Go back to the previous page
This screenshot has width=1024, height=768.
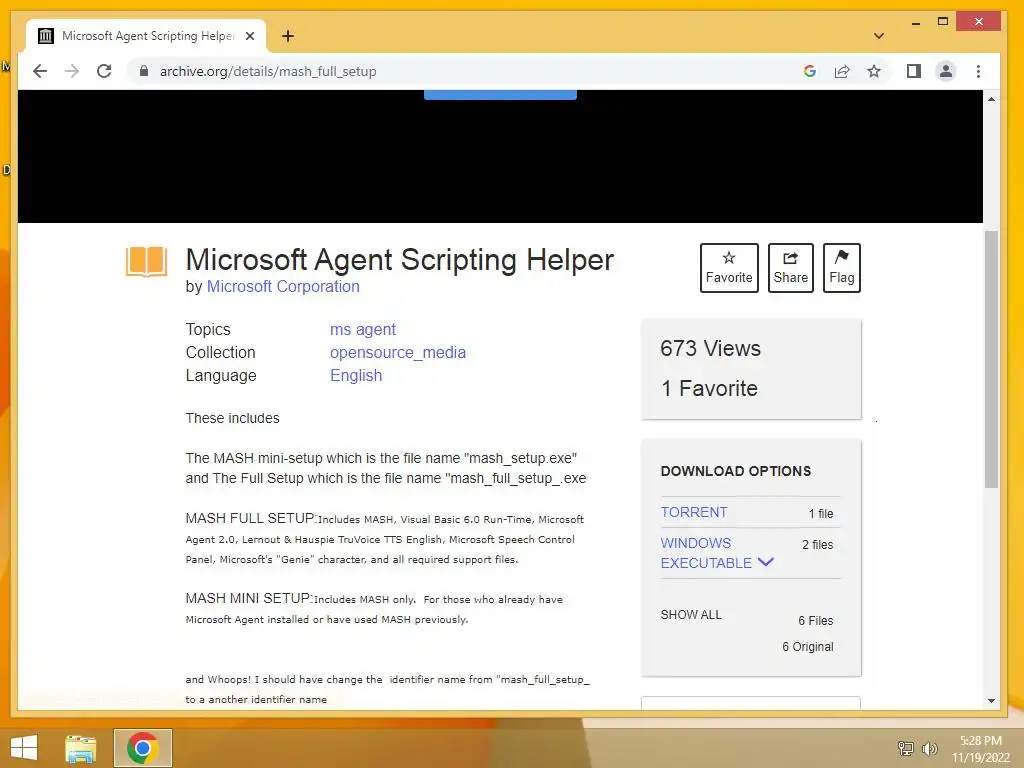pyautogui.click(x=40, y=71)
